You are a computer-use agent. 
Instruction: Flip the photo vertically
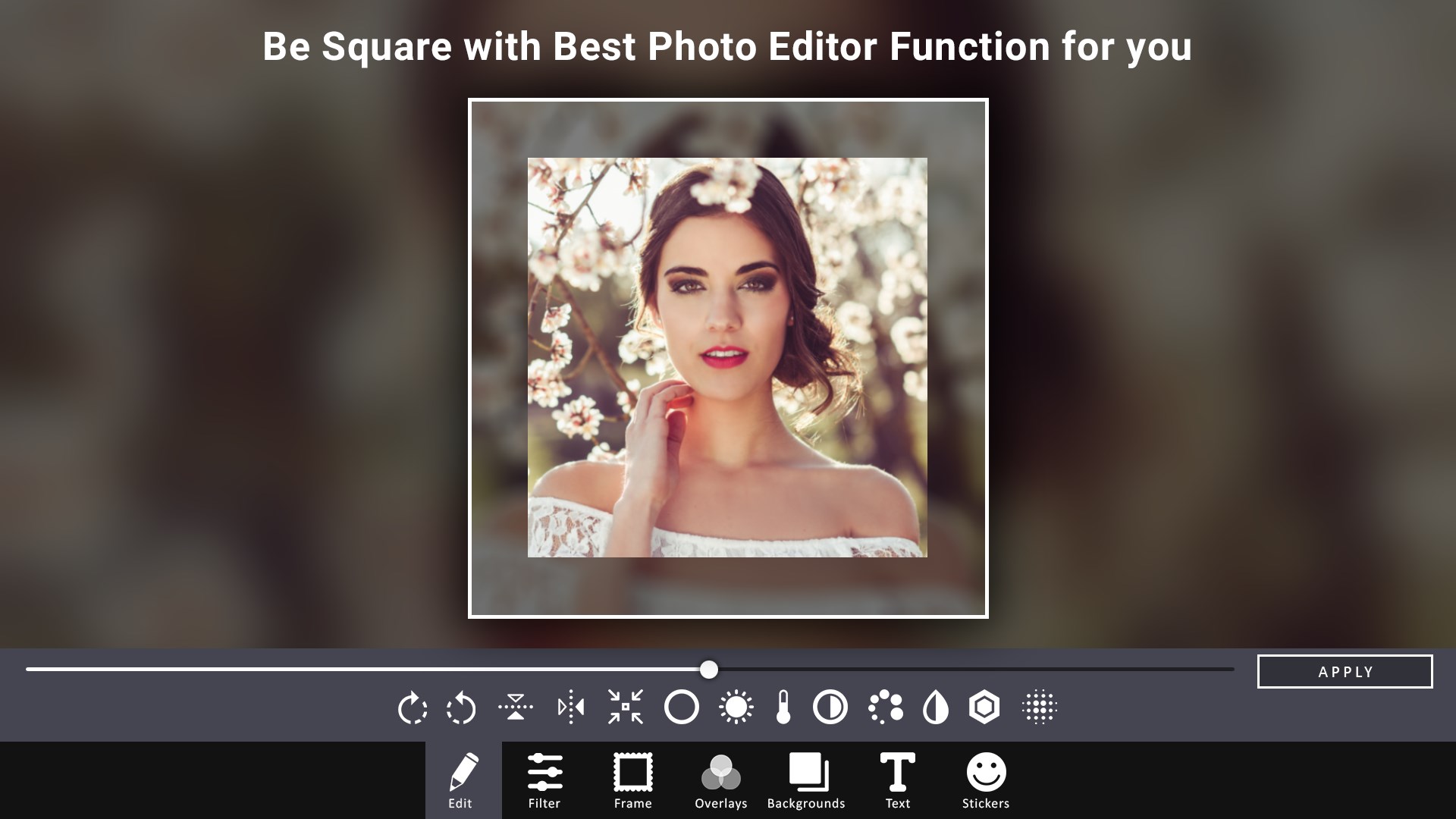click(x=516, y=707)
